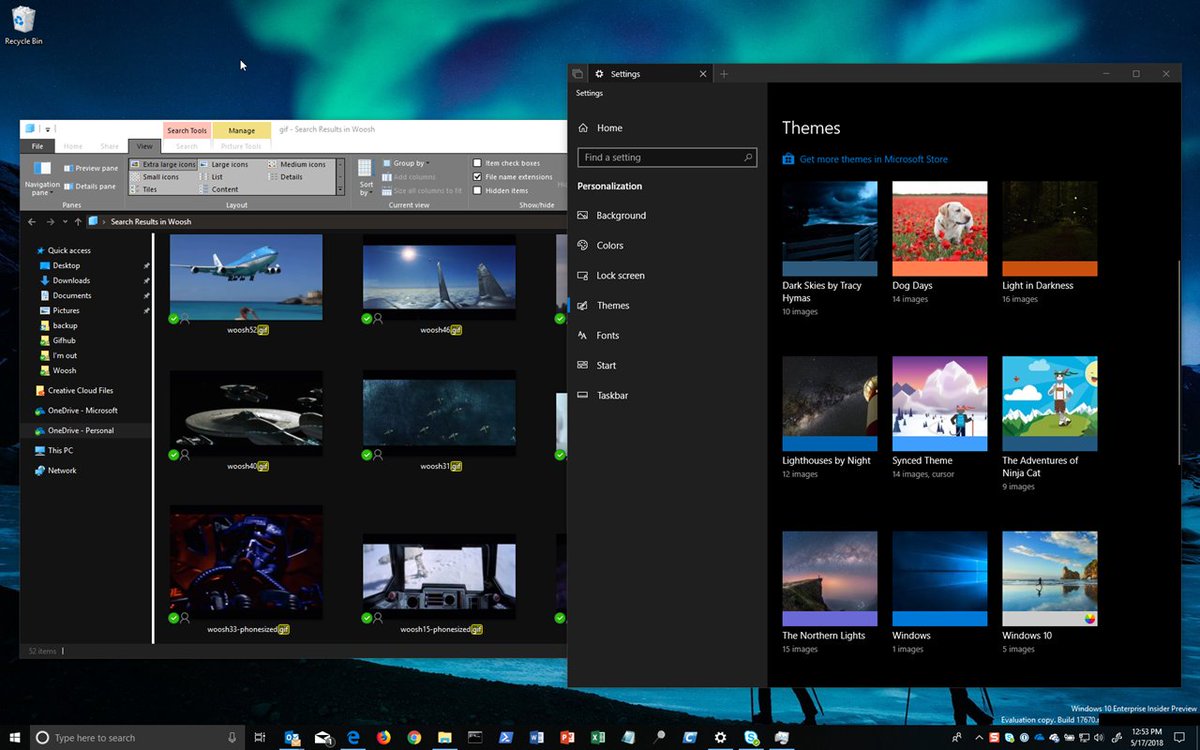Switch to the Search Tools tab
Image resolution: width=1200 pixels, height=750 pixels.
pos(187,131)
